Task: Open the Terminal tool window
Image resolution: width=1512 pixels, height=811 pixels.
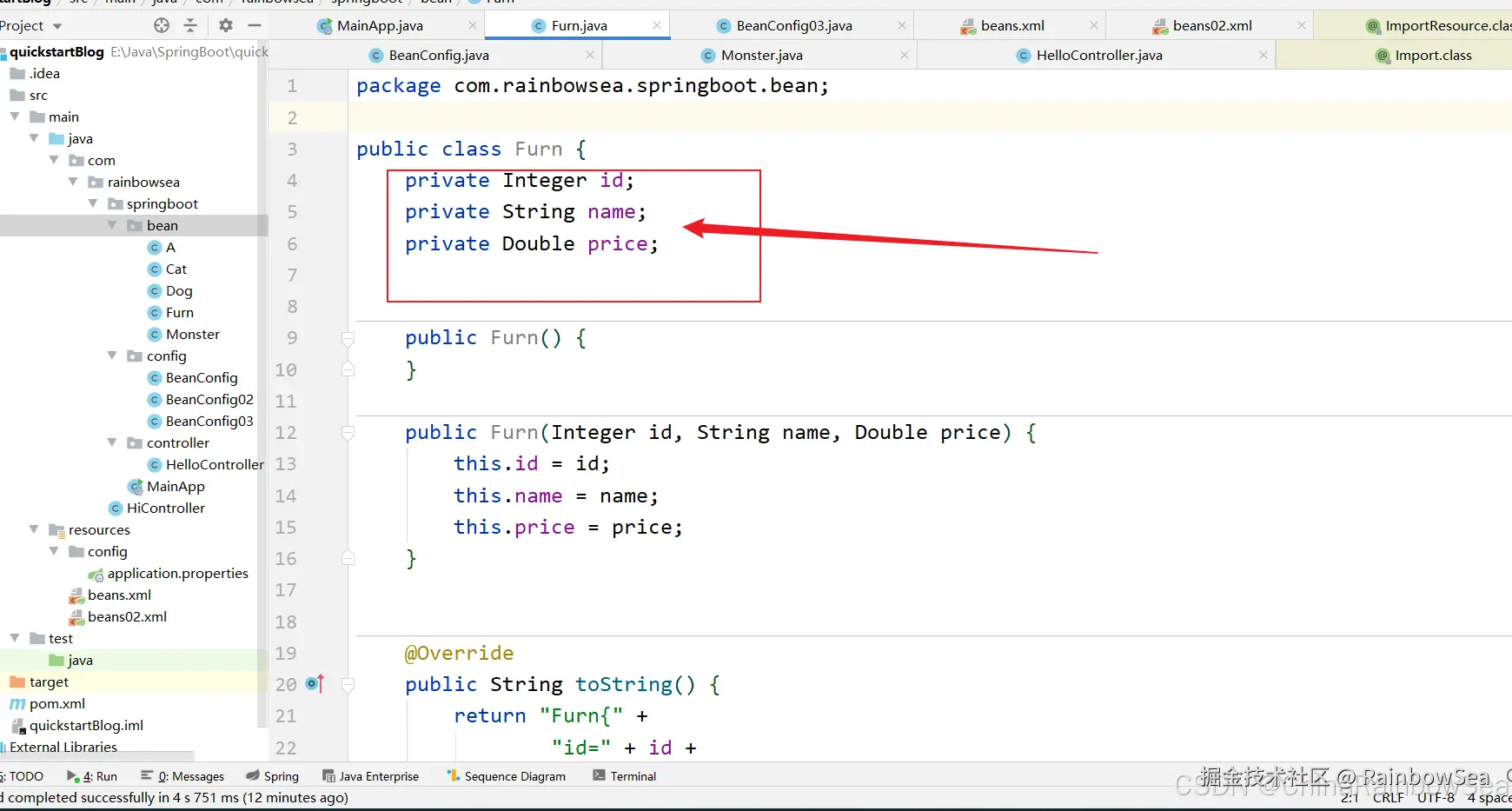Action: click(x=625, y=776)
